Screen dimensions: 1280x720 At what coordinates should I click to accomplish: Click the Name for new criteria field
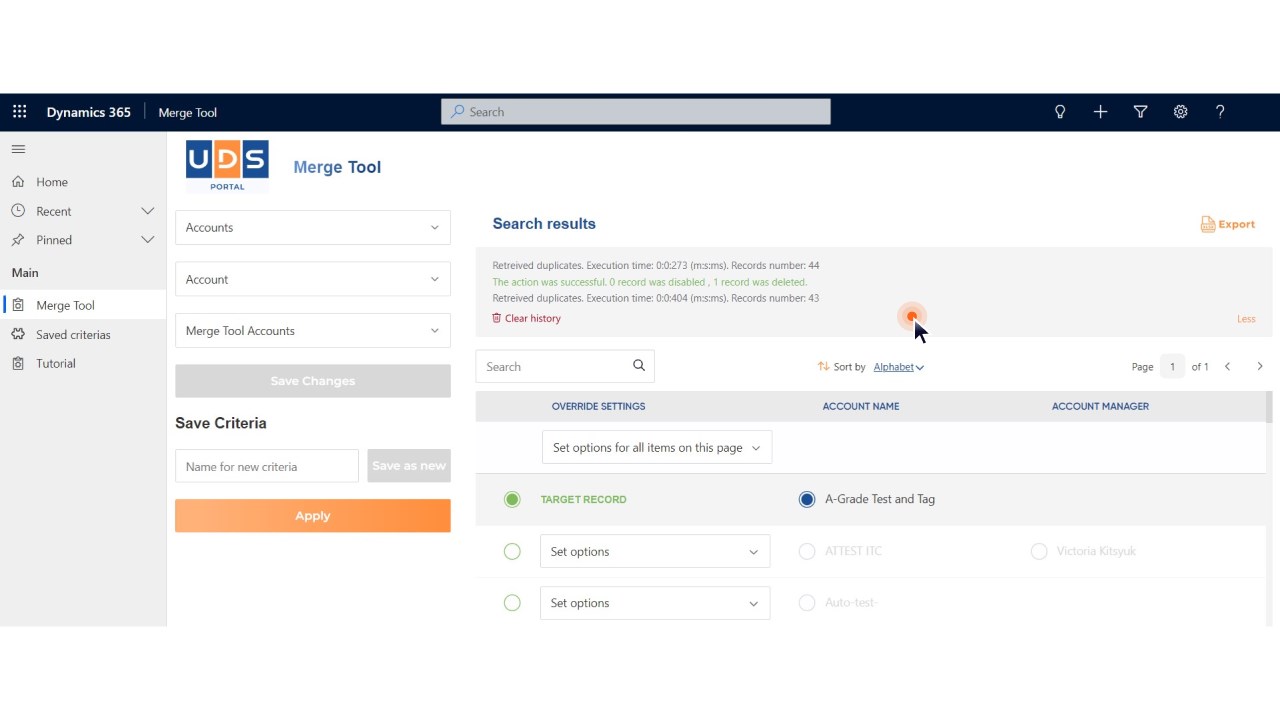click(x=267, y=466)
